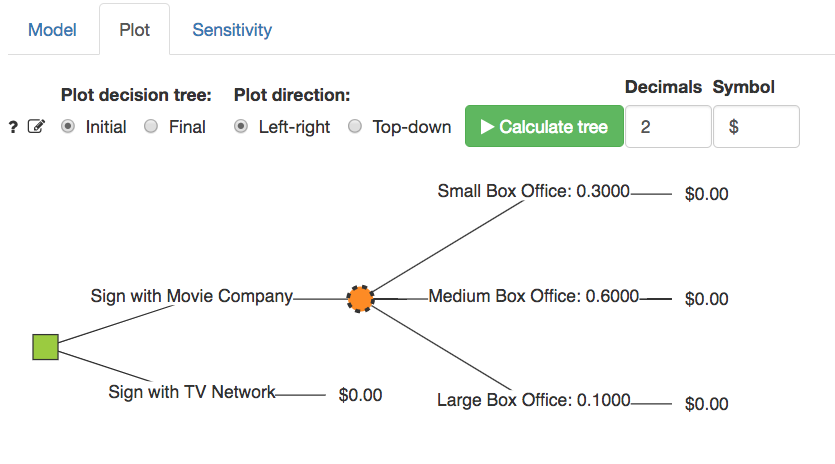Select the Initial decision tree radio

(68, 127)
